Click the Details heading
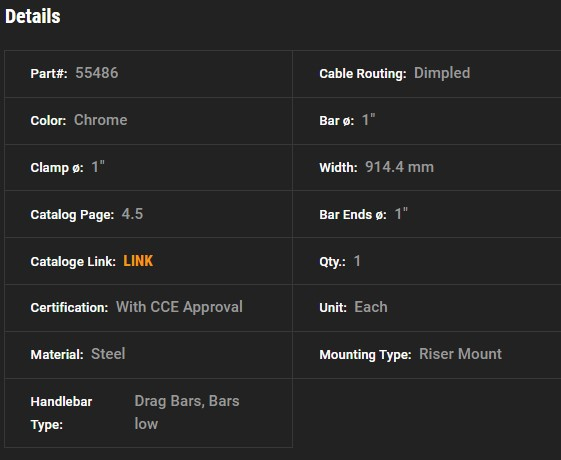This screenshot has height=460, width=561. click(33, 16)
